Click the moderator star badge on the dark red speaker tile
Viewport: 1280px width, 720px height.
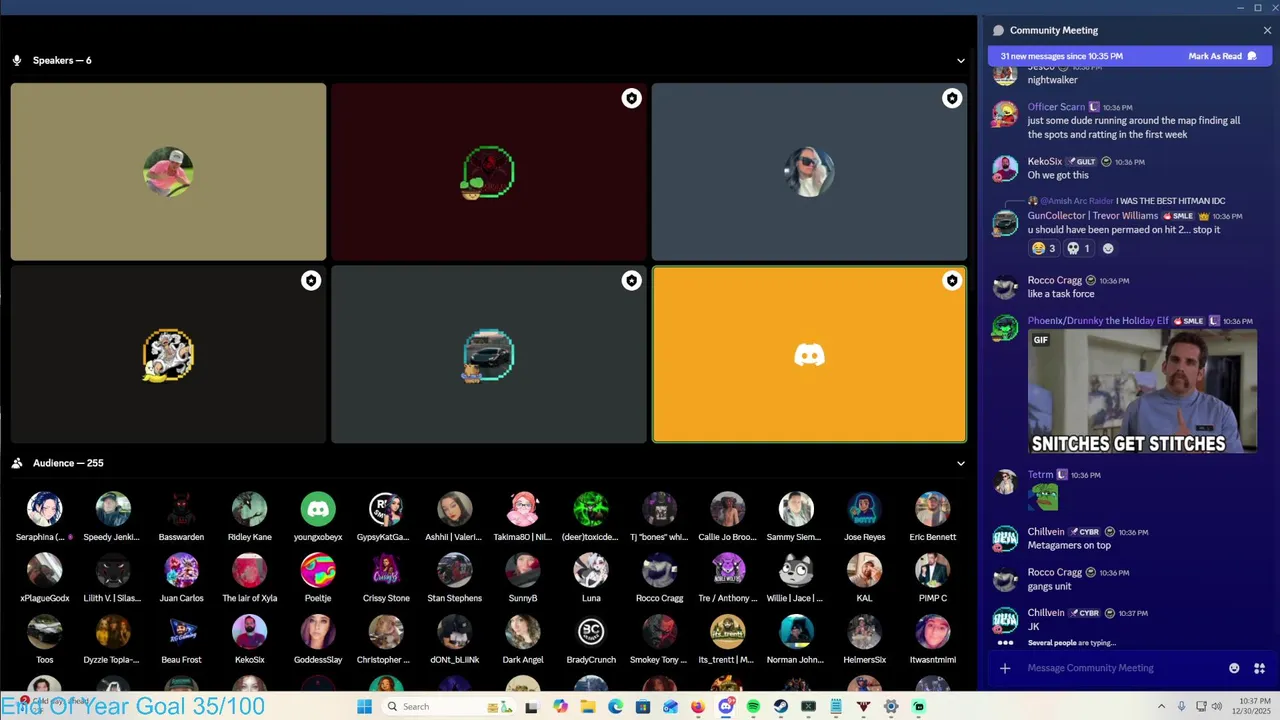point(631,98)
